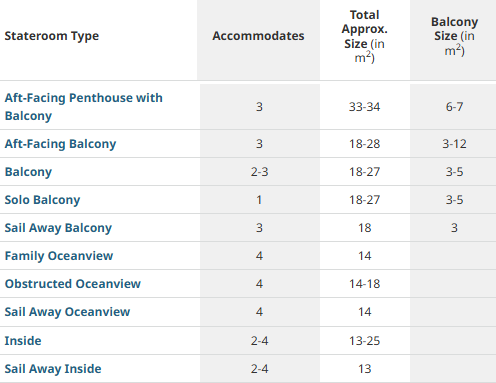This screenshot has width=496, height=383.
Task: Select the Sail Away Inside link
Action: 53,369
